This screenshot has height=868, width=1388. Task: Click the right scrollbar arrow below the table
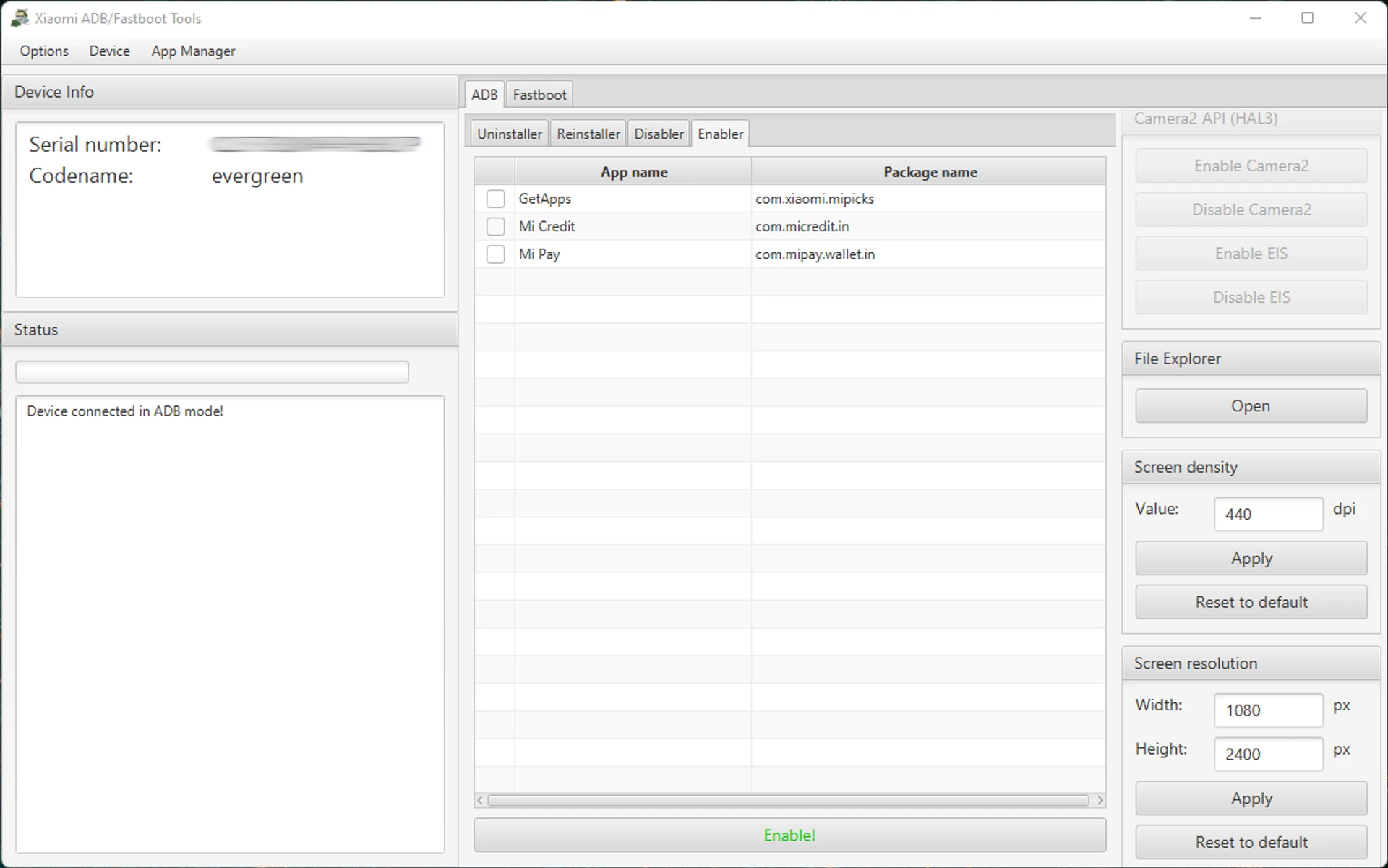(1100, 801)
